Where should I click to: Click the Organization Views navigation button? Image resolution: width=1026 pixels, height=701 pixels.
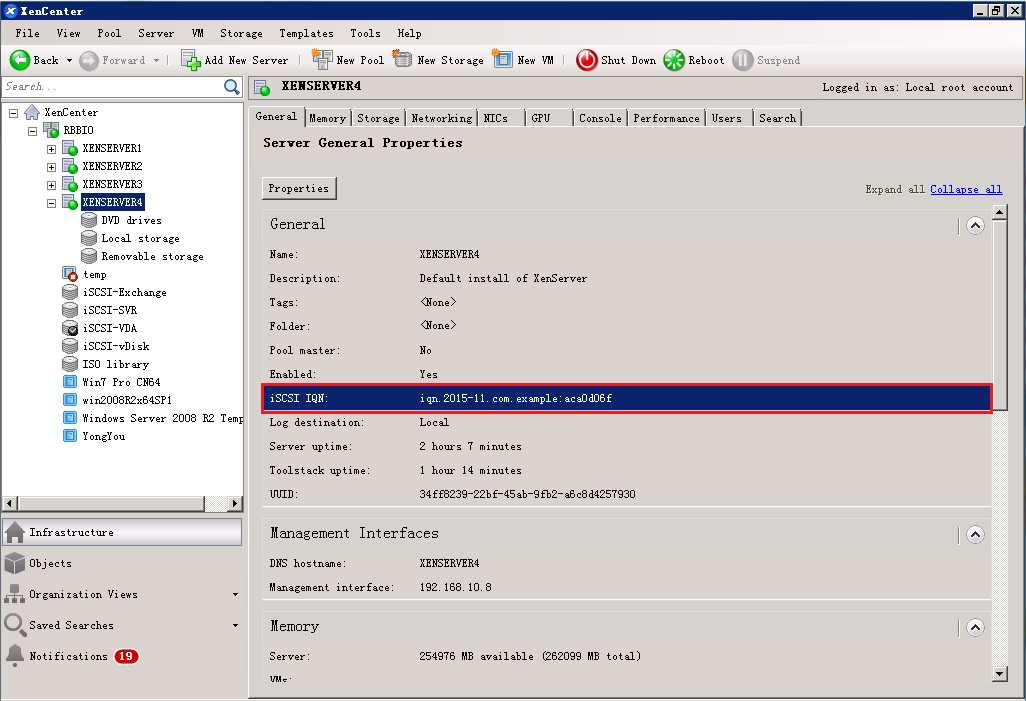(122, 594)
